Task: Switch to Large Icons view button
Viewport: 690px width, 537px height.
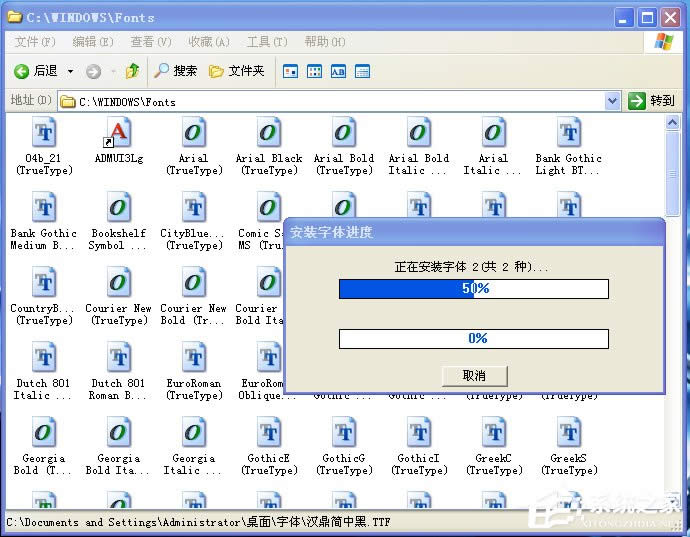Action: pyautogui.click(x=291, y=71)
